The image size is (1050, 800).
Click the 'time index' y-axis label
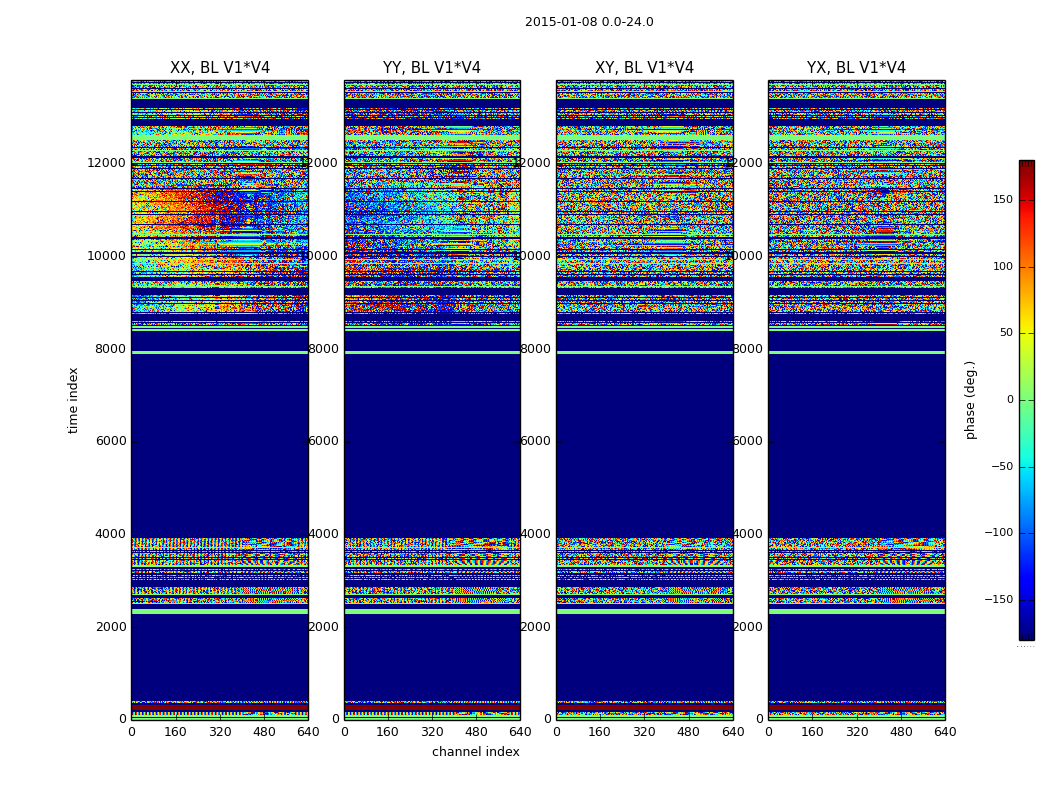tap(73, 399)
